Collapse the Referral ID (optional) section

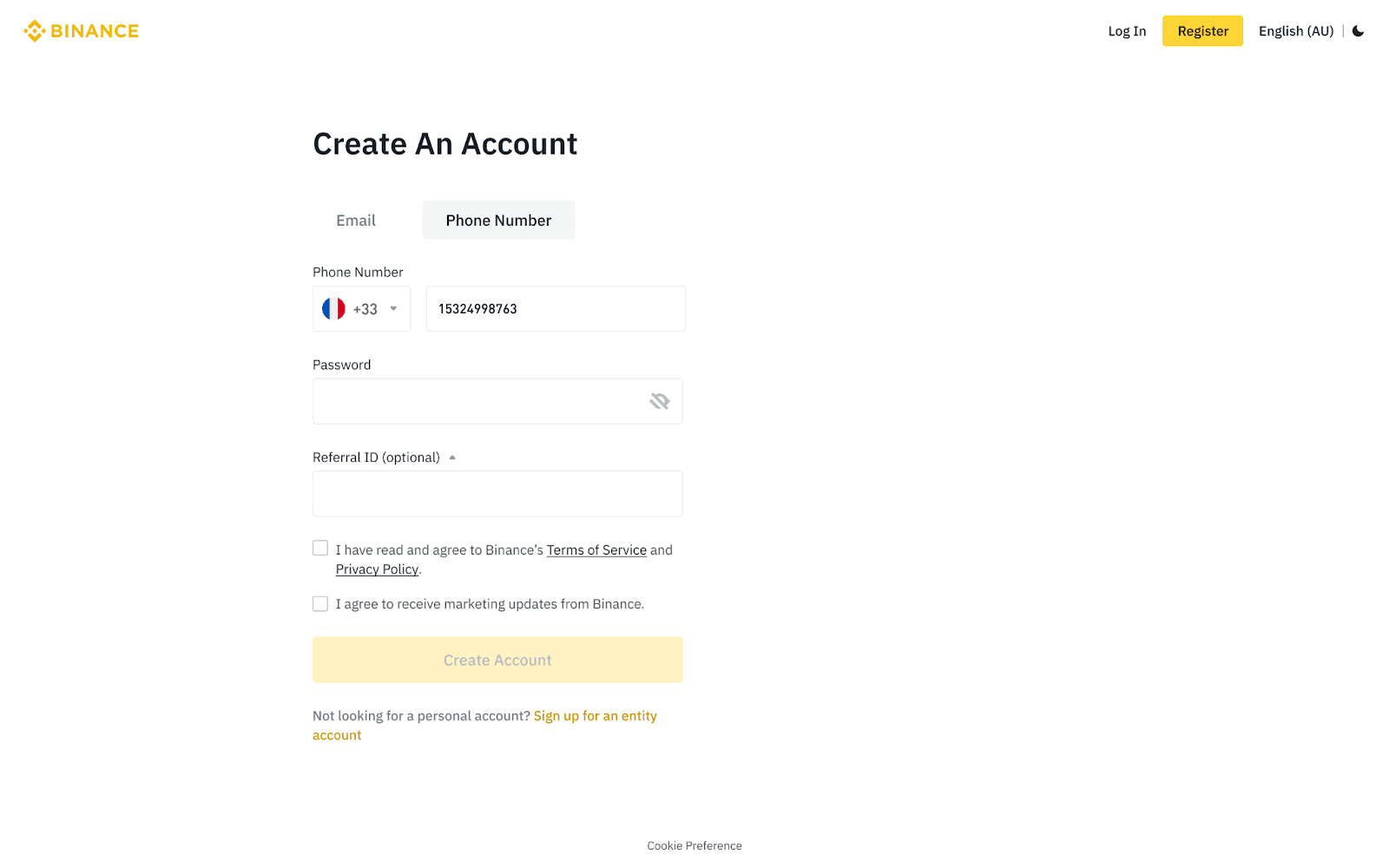pyautogui.click(x=452, y=457)
